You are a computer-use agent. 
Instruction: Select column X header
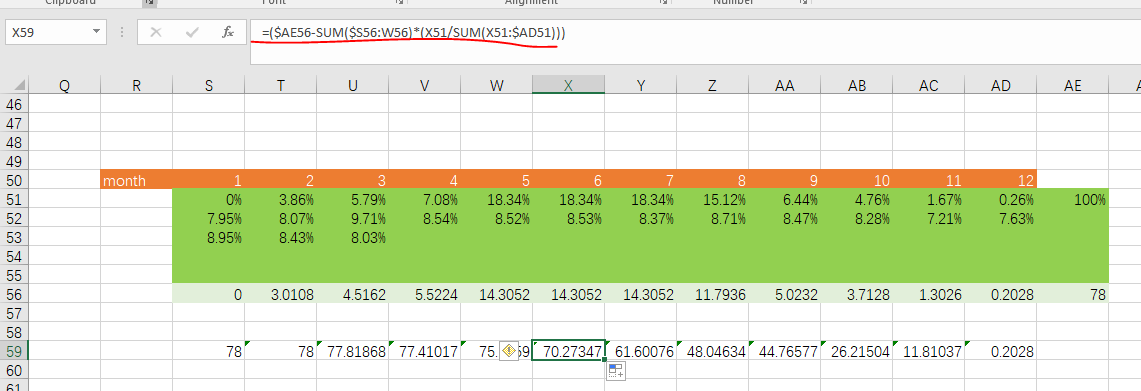tap(568, 85)
